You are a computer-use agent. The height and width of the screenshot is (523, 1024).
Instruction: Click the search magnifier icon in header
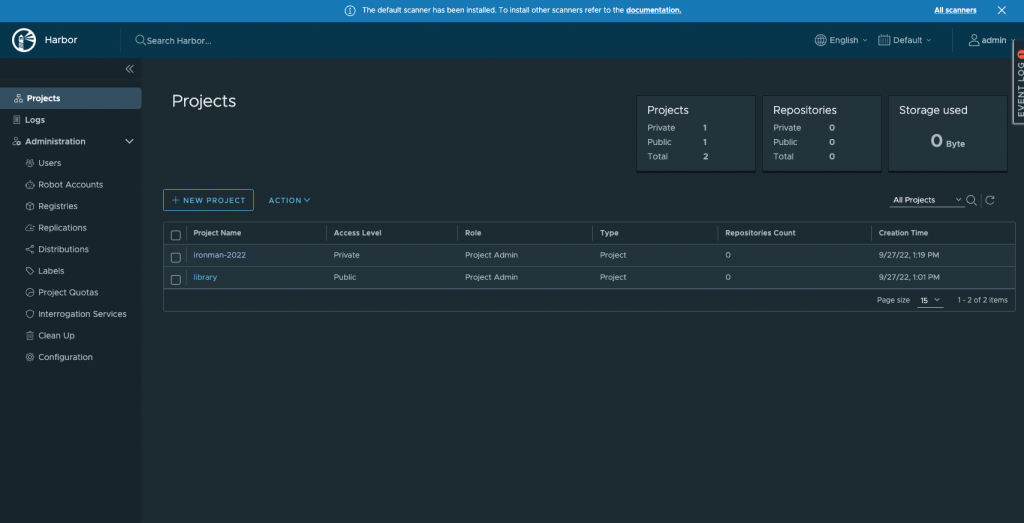pyautogui.click(x=140, y=40)
